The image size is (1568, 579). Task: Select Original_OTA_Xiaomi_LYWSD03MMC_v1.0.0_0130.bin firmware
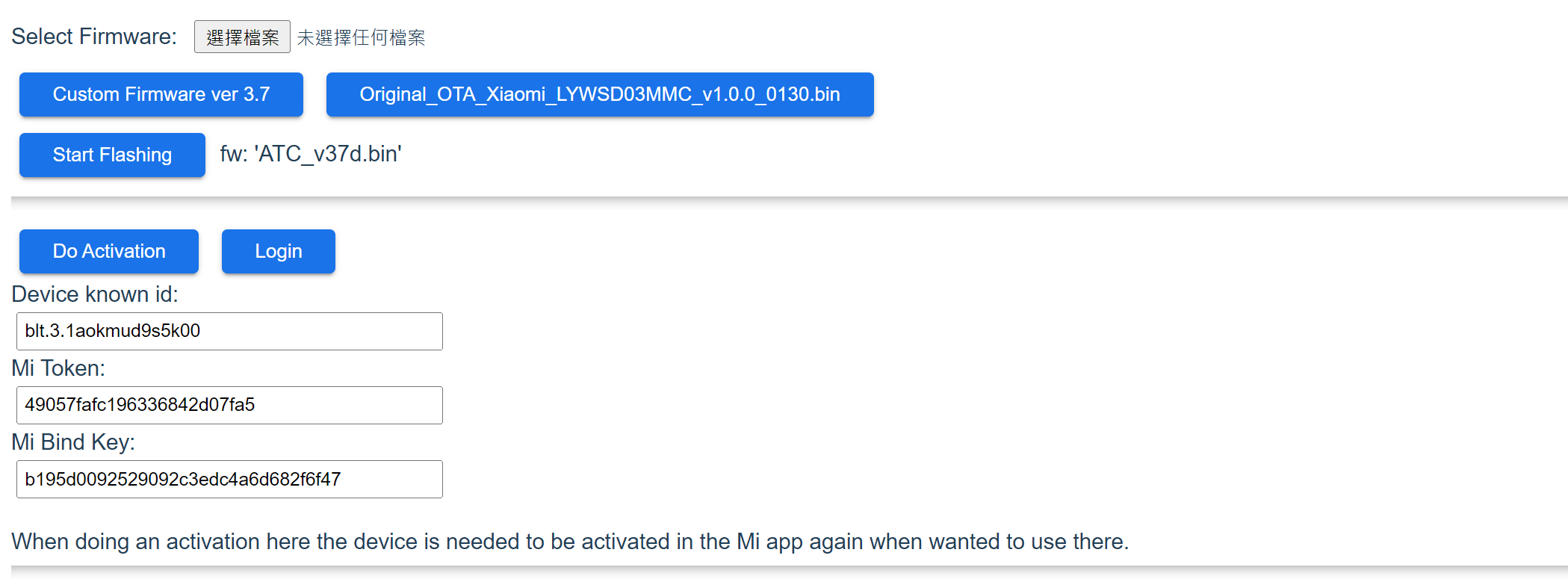(x=600, y=94)
